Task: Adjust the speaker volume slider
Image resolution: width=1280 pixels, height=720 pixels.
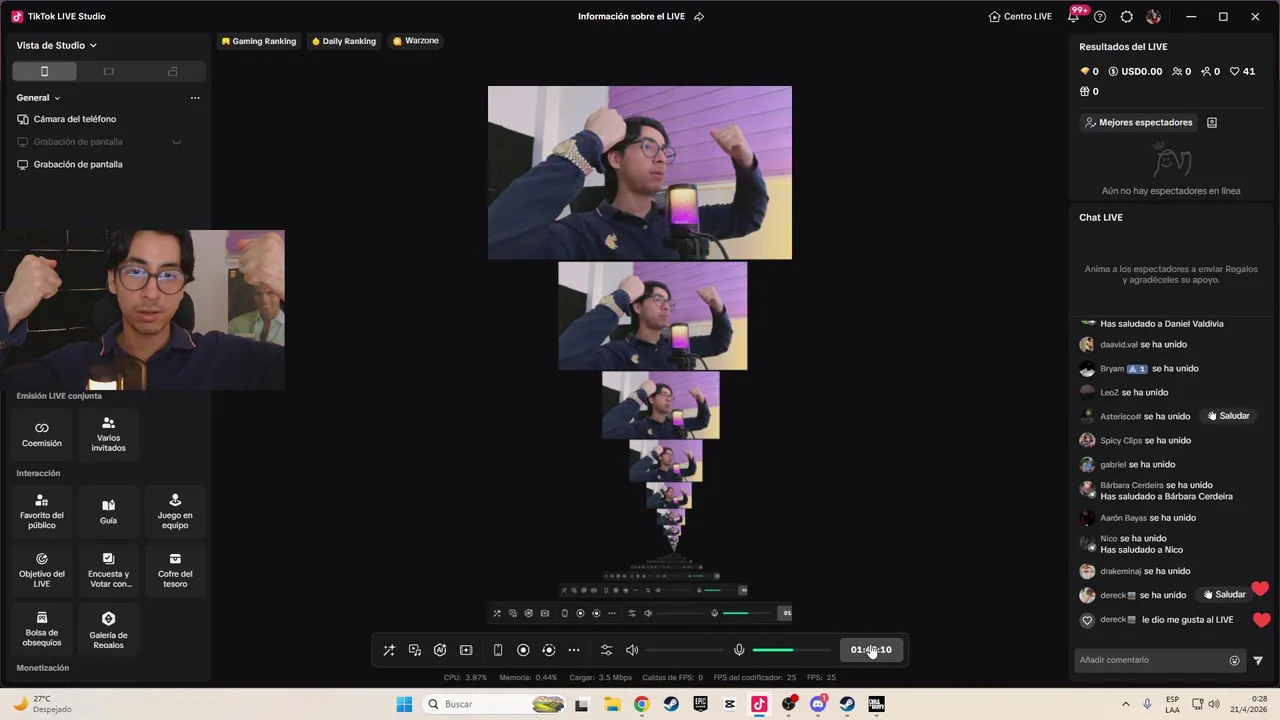Action: [x=685, y=650]
